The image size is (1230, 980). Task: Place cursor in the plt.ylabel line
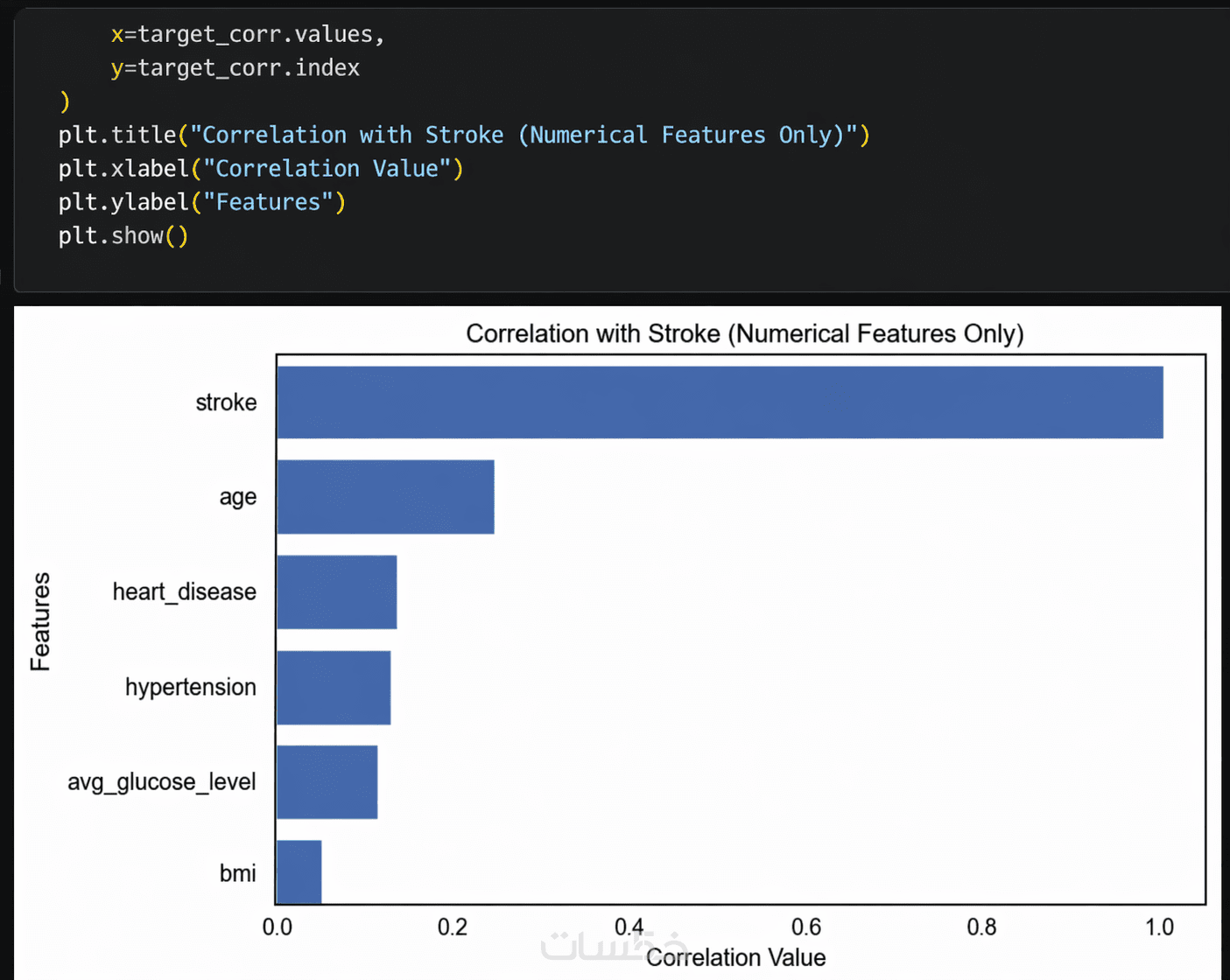[202, 202]
